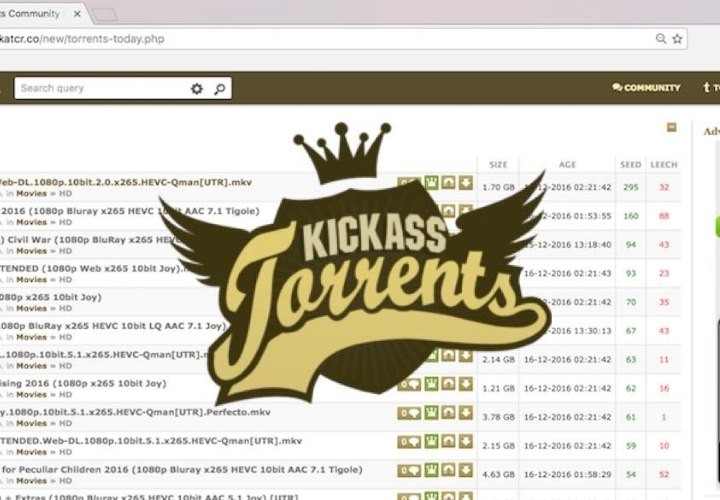Click the magnifier search submit icon
Screen dimensions: 720x500
click(219, 89)
